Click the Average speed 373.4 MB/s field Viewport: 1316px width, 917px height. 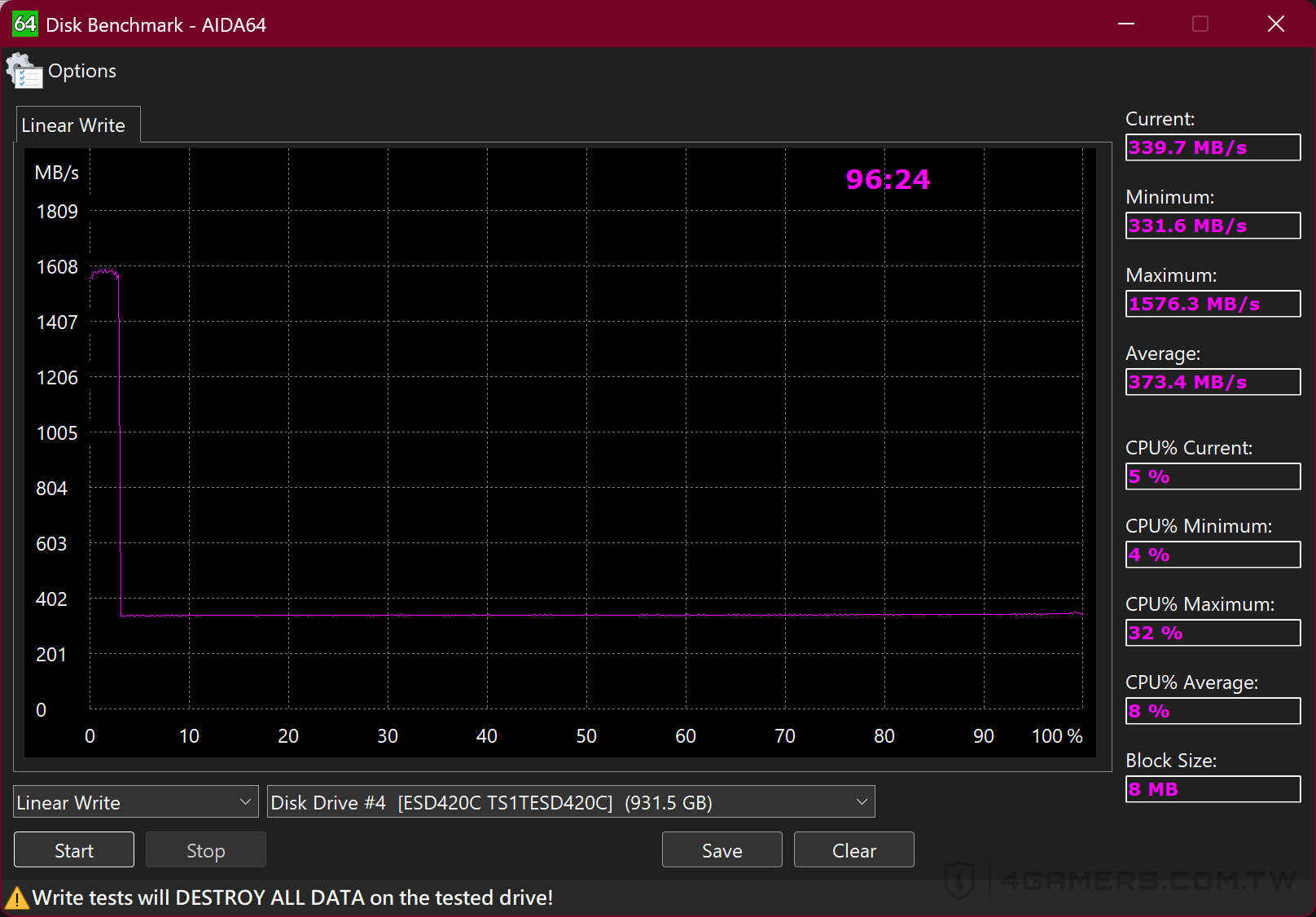[1213, 382]
